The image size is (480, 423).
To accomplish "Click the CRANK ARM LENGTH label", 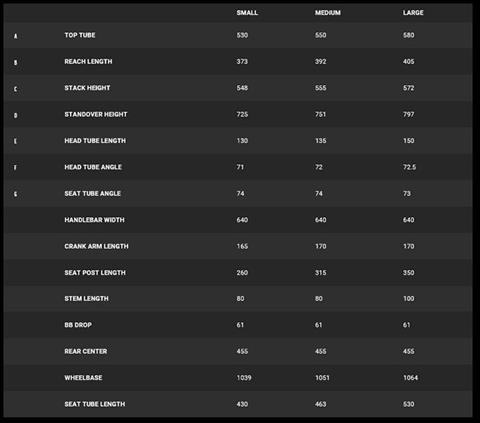I will click(x=96, y=246).
